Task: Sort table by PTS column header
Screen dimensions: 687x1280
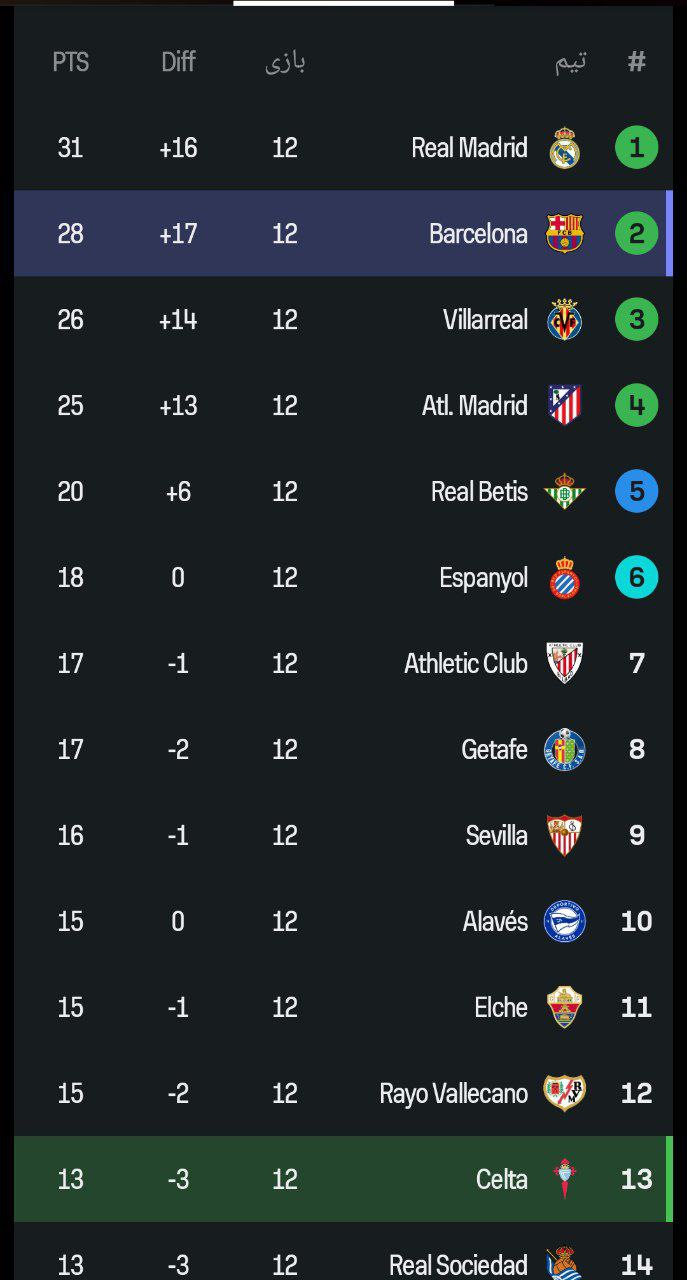Action: (x=71, y=62)
